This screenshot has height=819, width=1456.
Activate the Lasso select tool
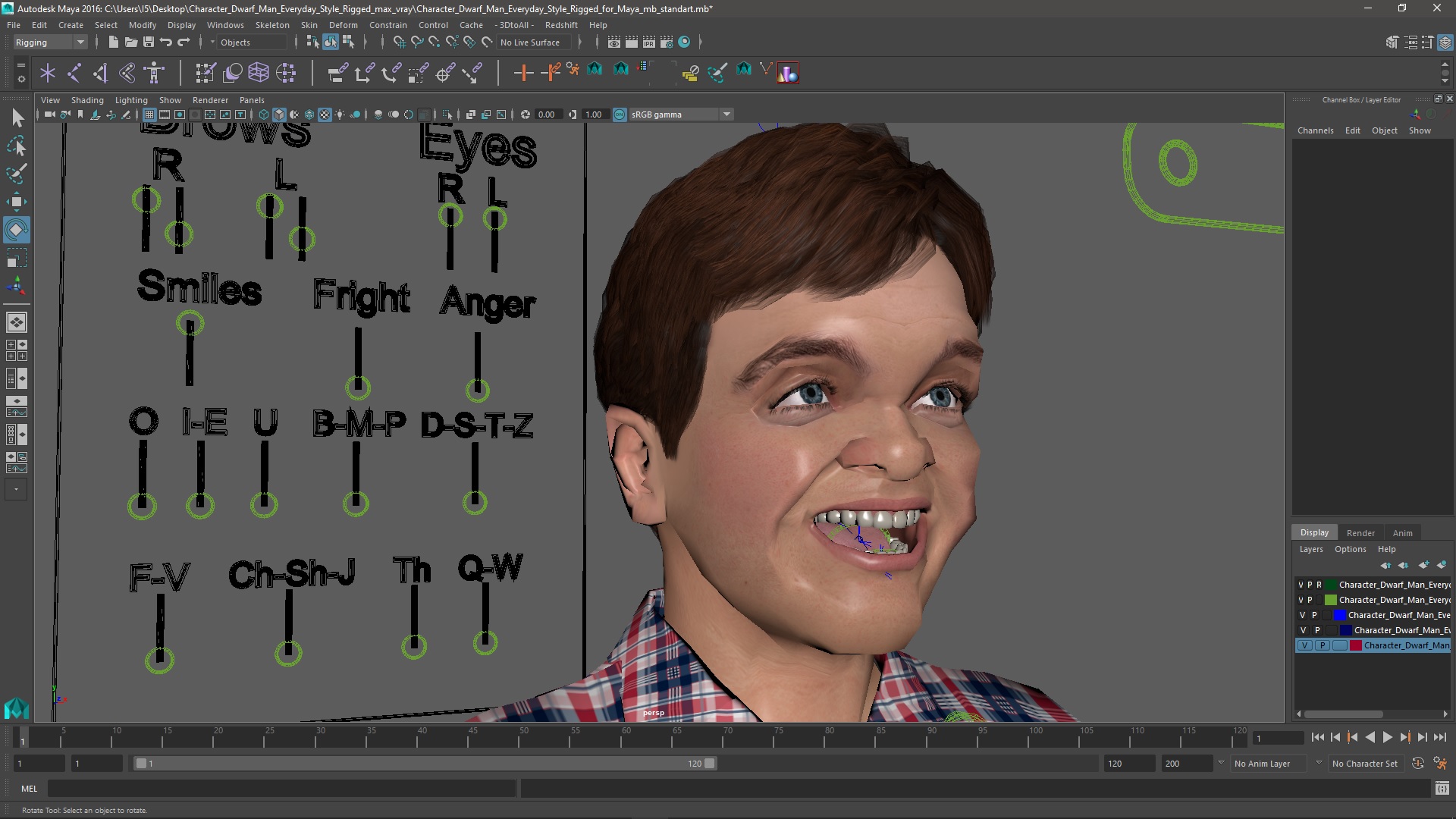point(17,146)
